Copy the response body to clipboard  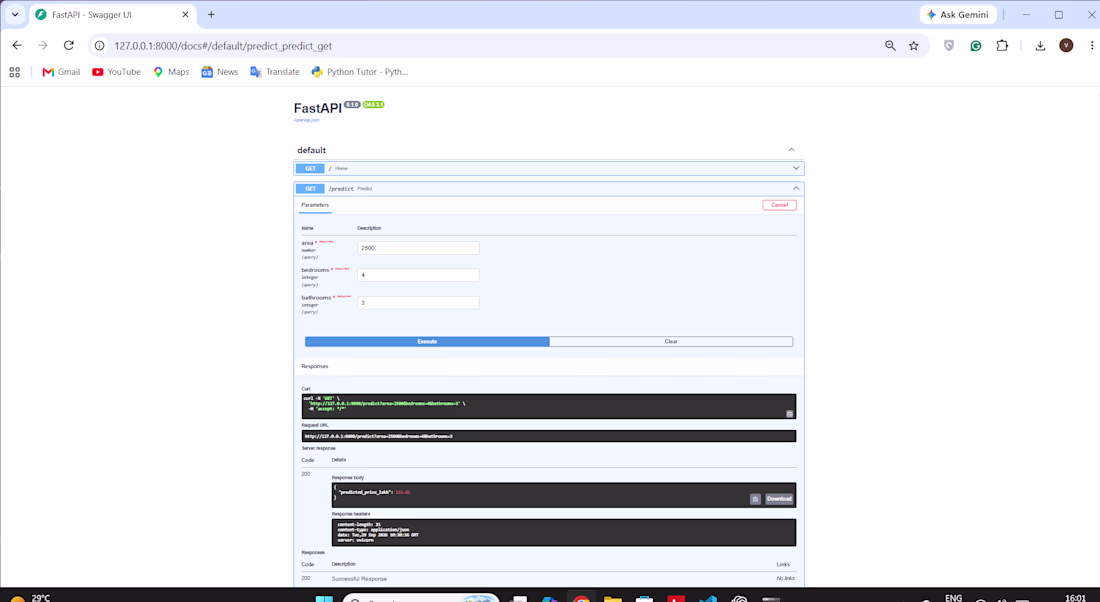755,499
